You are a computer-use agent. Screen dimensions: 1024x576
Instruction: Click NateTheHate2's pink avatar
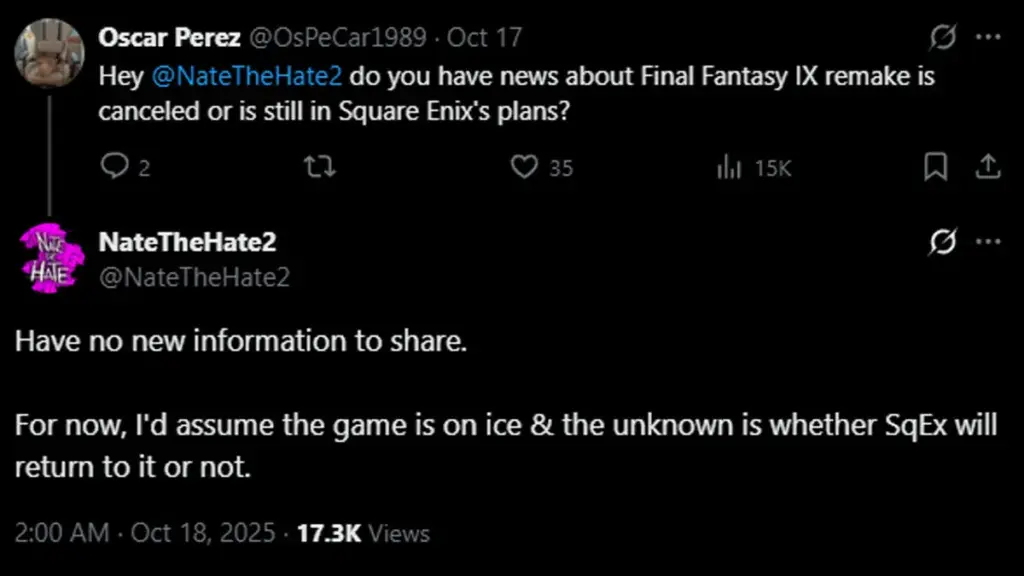pos(49,257)
